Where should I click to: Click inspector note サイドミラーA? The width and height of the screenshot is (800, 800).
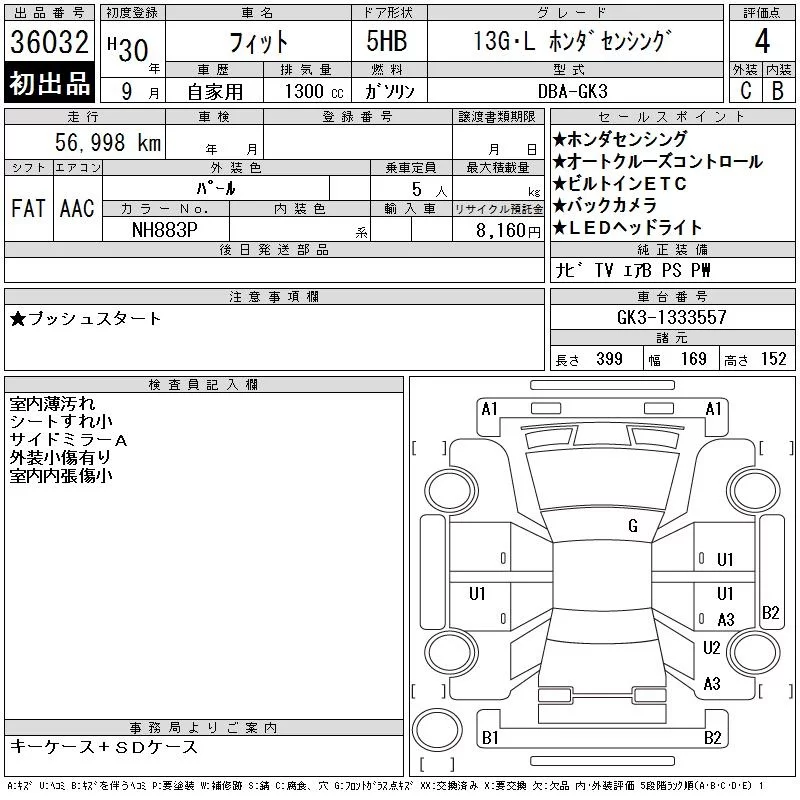coord(68,439)
